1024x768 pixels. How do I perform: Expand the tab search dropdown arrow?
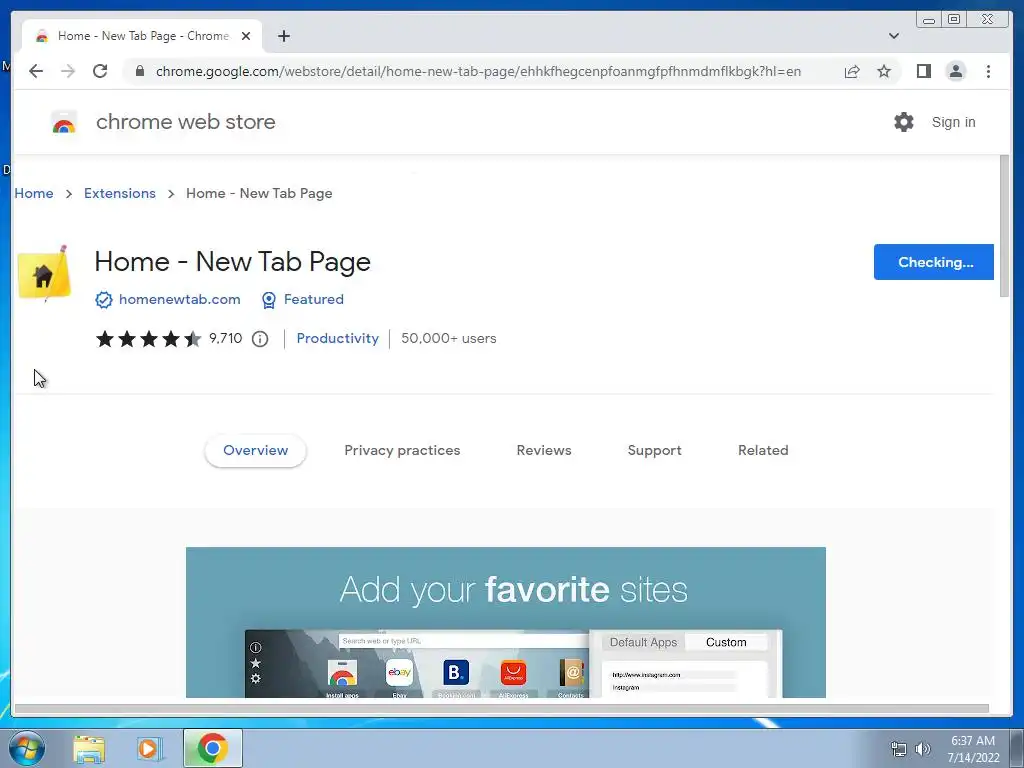[893, 36]
